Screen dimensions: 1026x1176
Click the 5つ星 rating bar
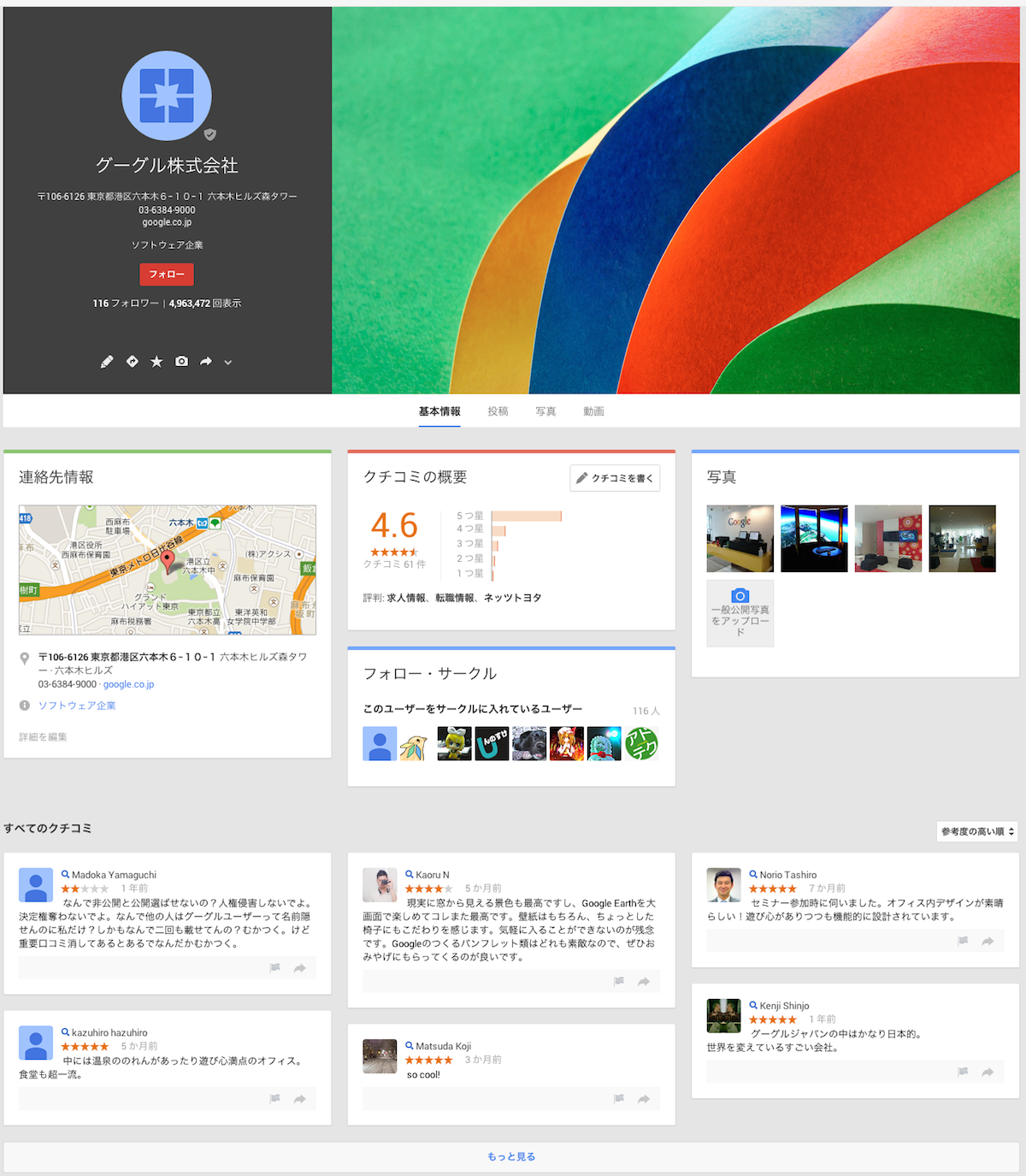(527, 516)
